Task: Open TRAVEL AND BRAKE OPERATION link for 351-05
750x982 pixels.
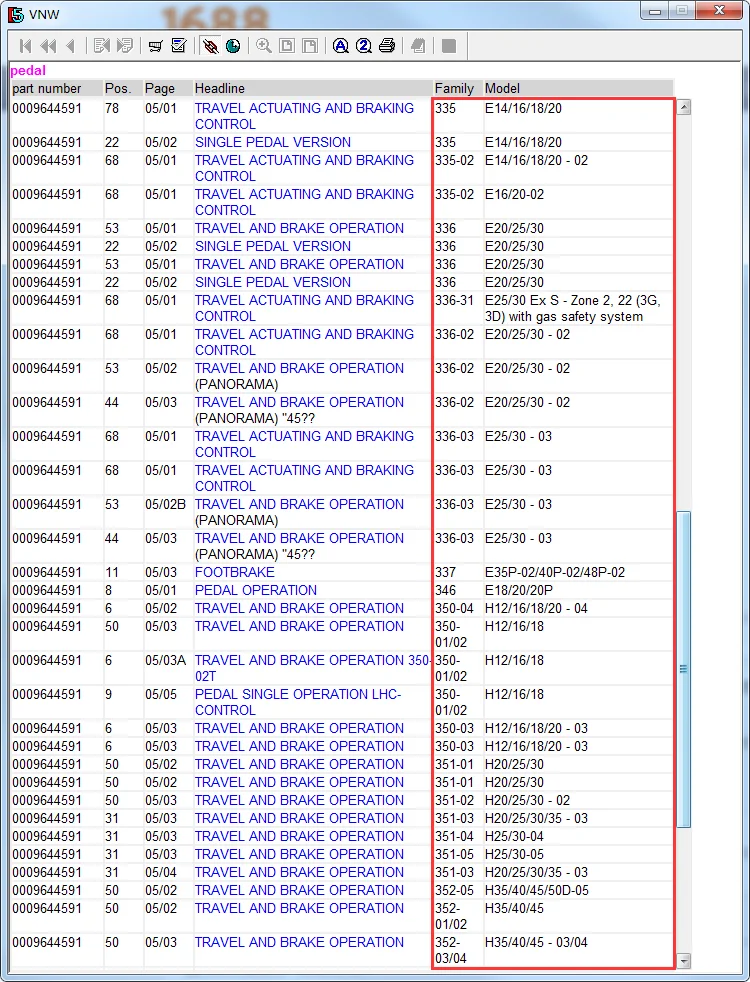Action: pyautogui.click(x=299, y=855)
